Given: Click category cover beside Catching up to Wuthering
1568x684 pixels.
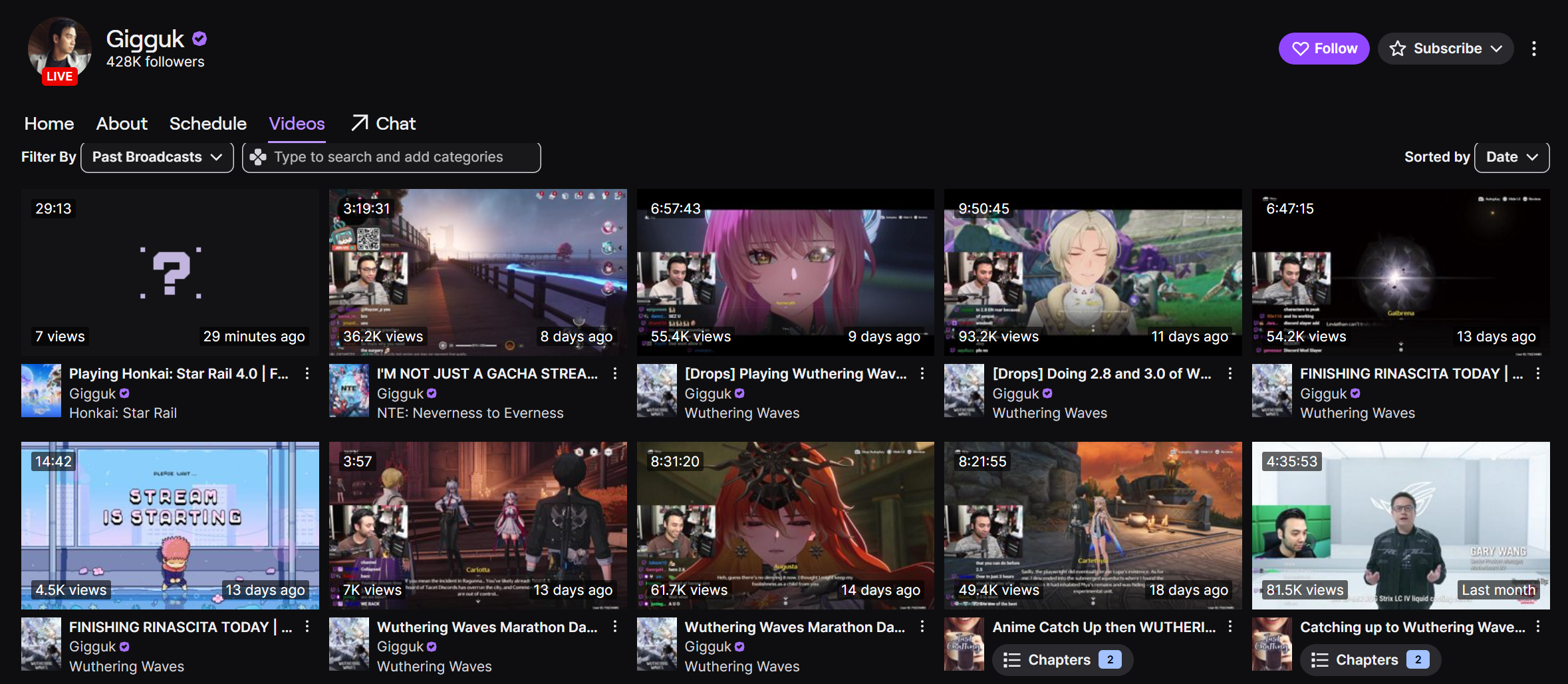Looking at the screenshot, I should (x=1272, y=643).
